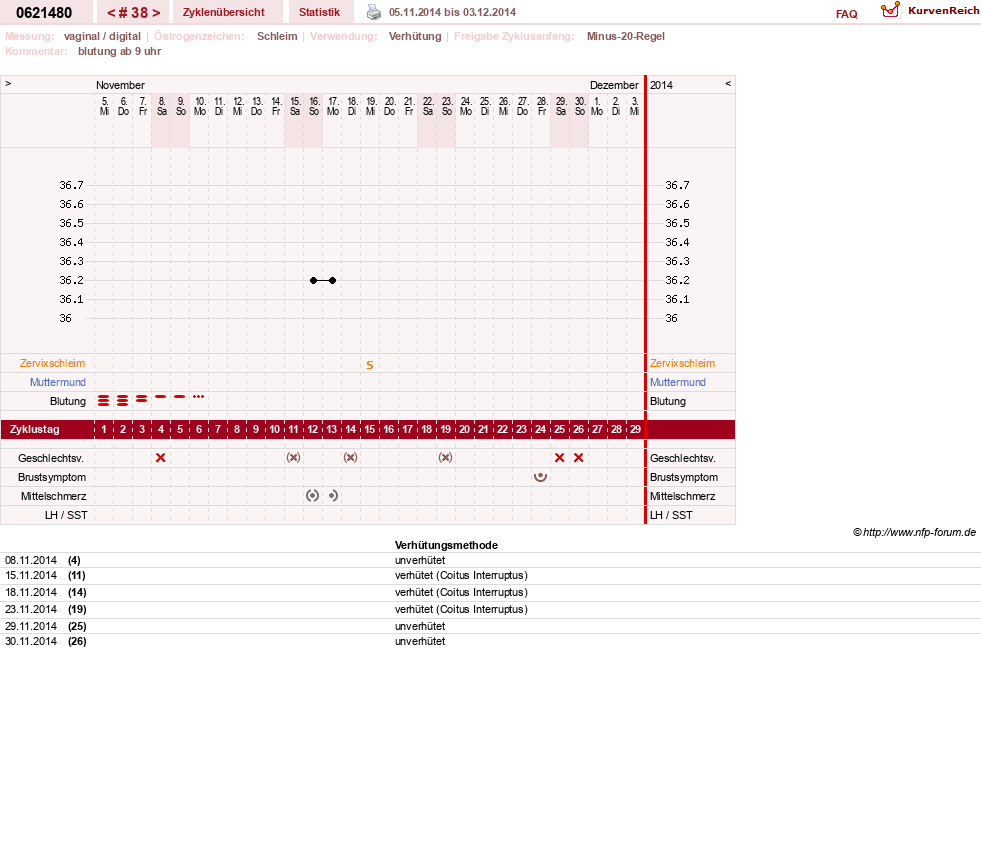This screenshot has width=981, height=864.
Task: Click the previous-cycle arrow before #38
Action: pos(111,13)
